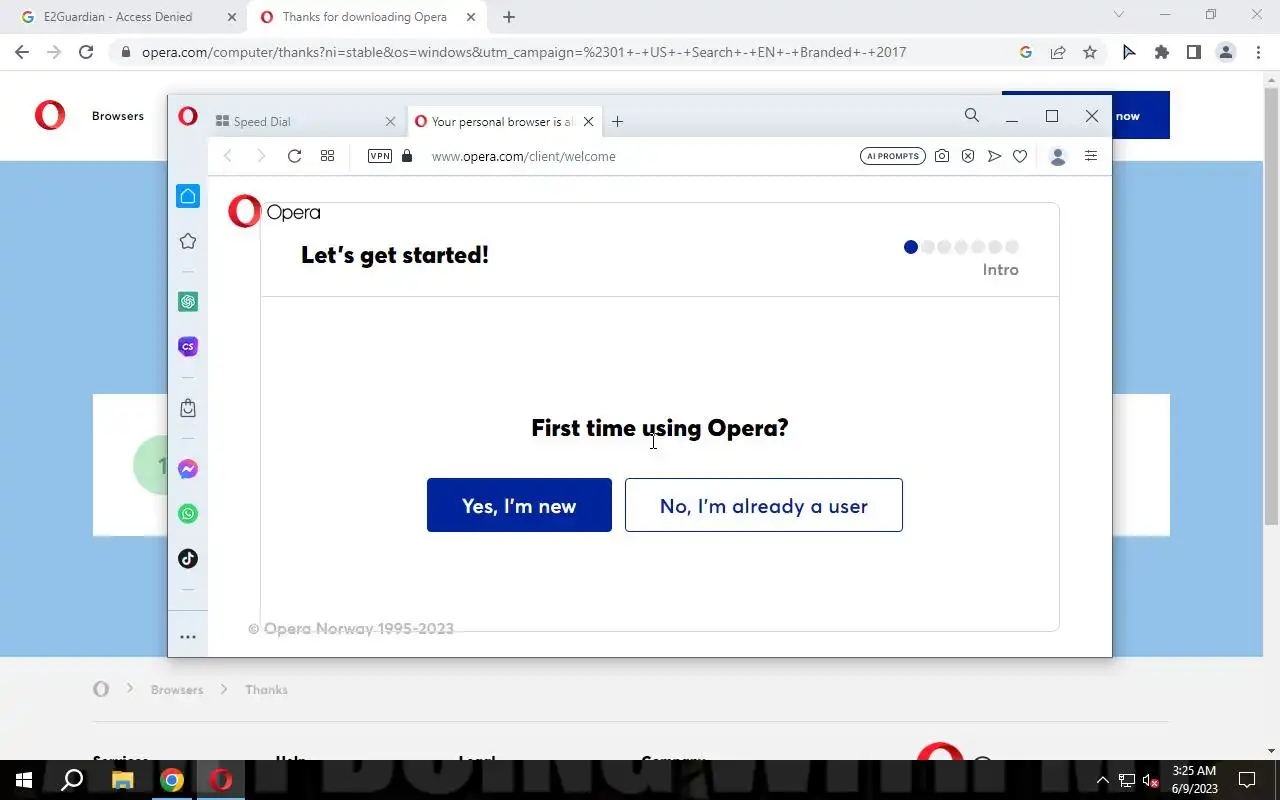Screen dimensions: 1280x800
Task: Bookmark this page in Chrome
Action: 1090,52
